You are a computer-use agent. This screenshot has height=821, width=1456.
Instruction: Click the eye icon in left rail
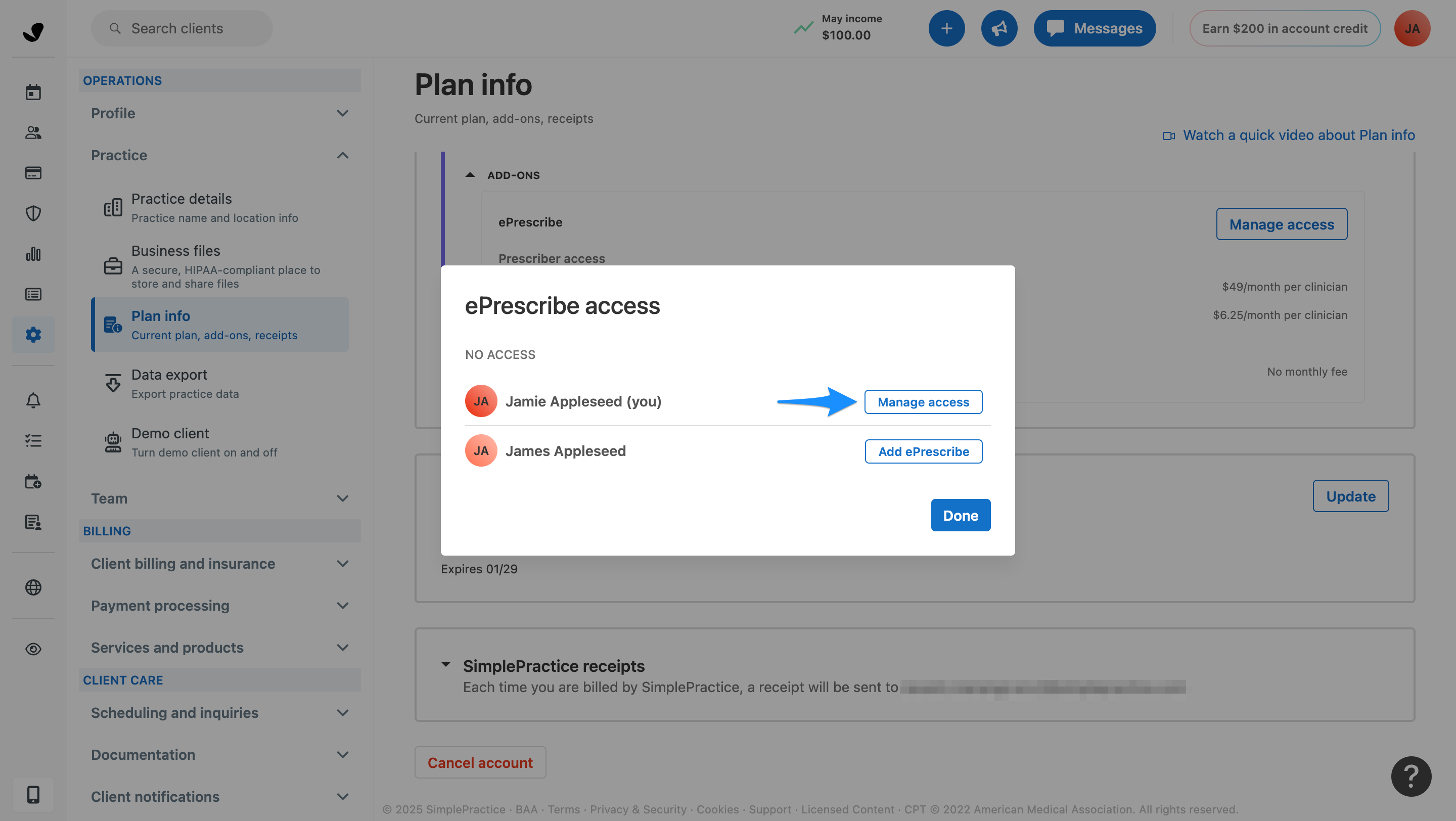click(33, 649)
